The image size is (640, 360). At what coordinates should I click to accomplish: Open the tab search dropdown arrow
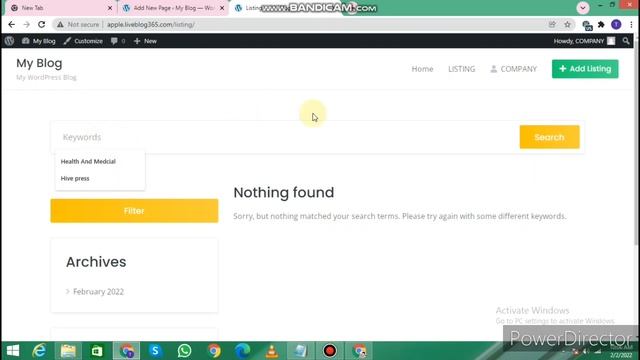click(x=583, y=8)
